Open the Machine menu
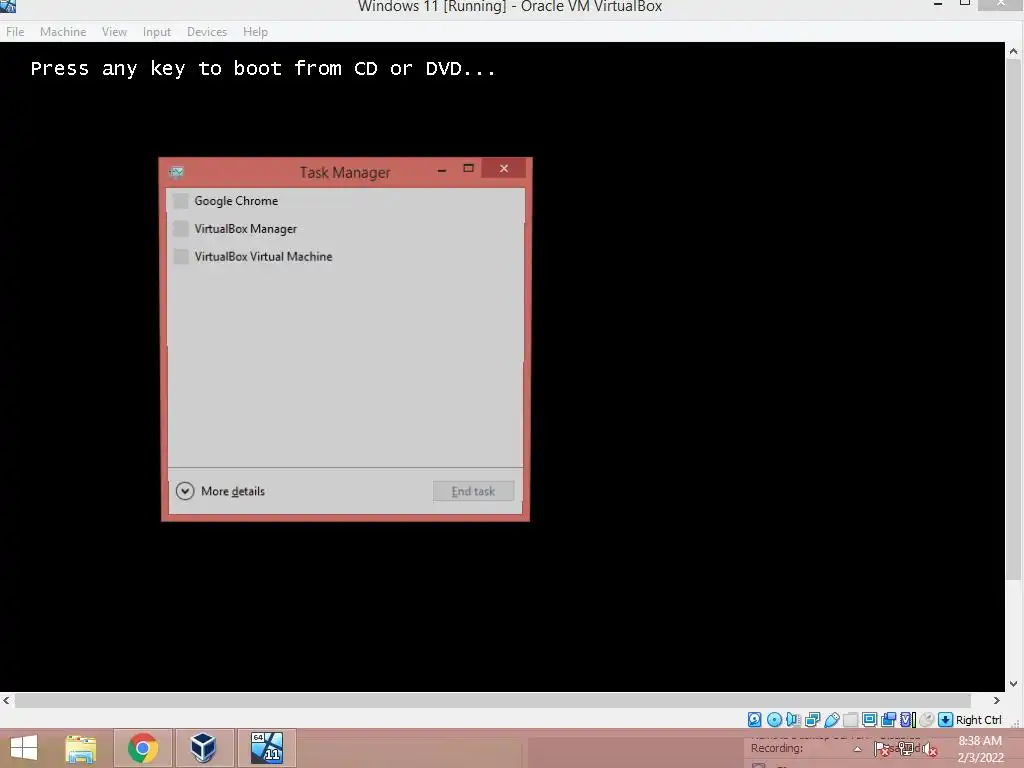 click(63, 31)
